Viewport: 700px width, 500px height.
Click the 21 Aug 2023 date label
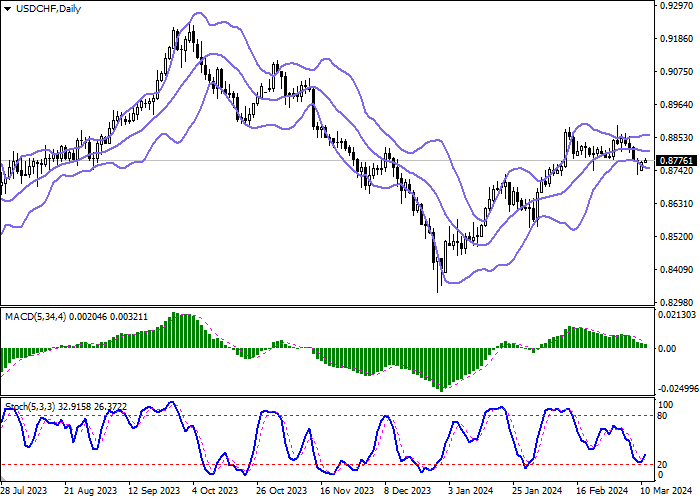[91, 491]
